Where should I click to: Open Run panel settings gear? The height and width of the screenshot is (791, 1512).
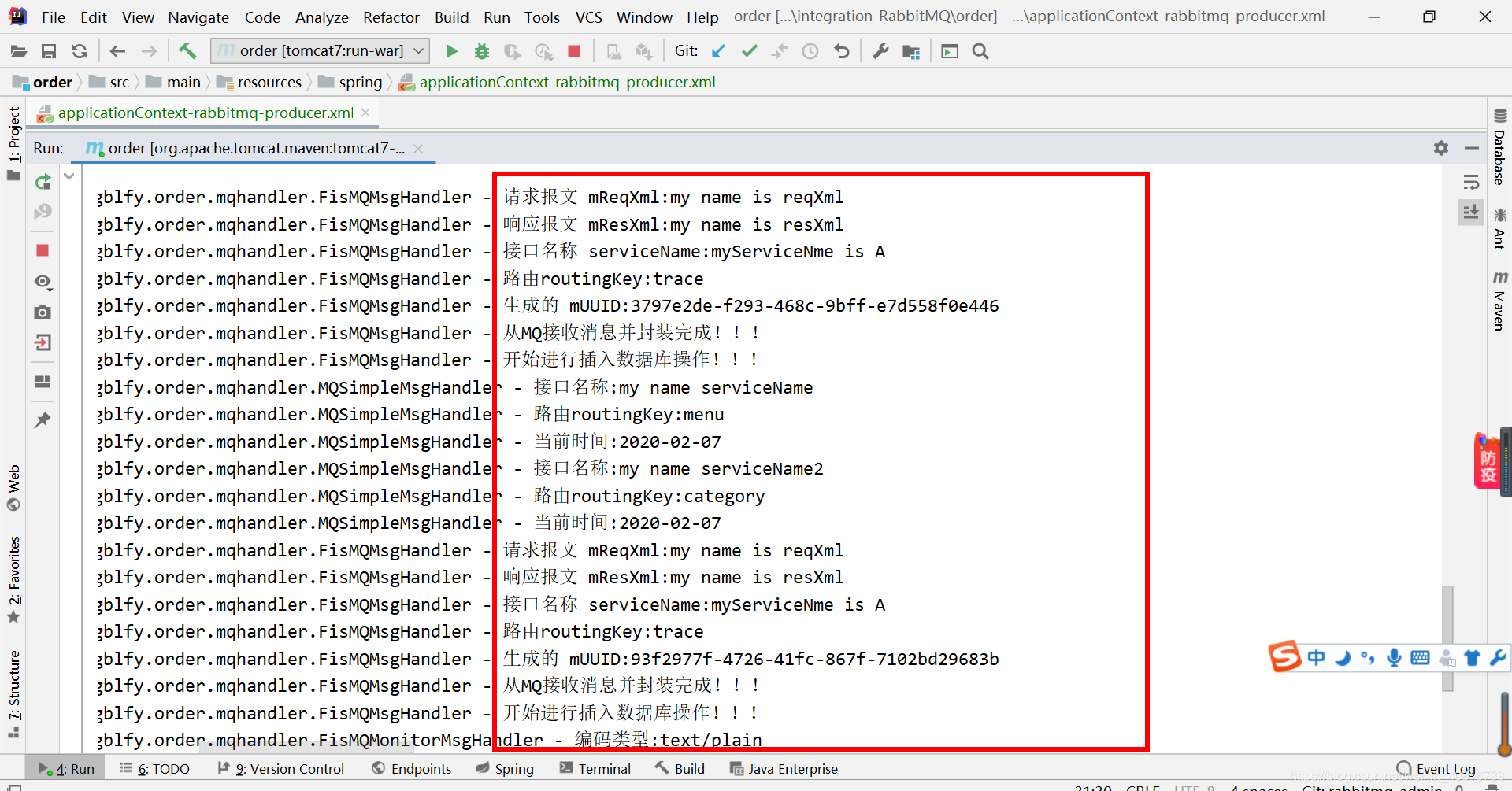point(1441,148)
